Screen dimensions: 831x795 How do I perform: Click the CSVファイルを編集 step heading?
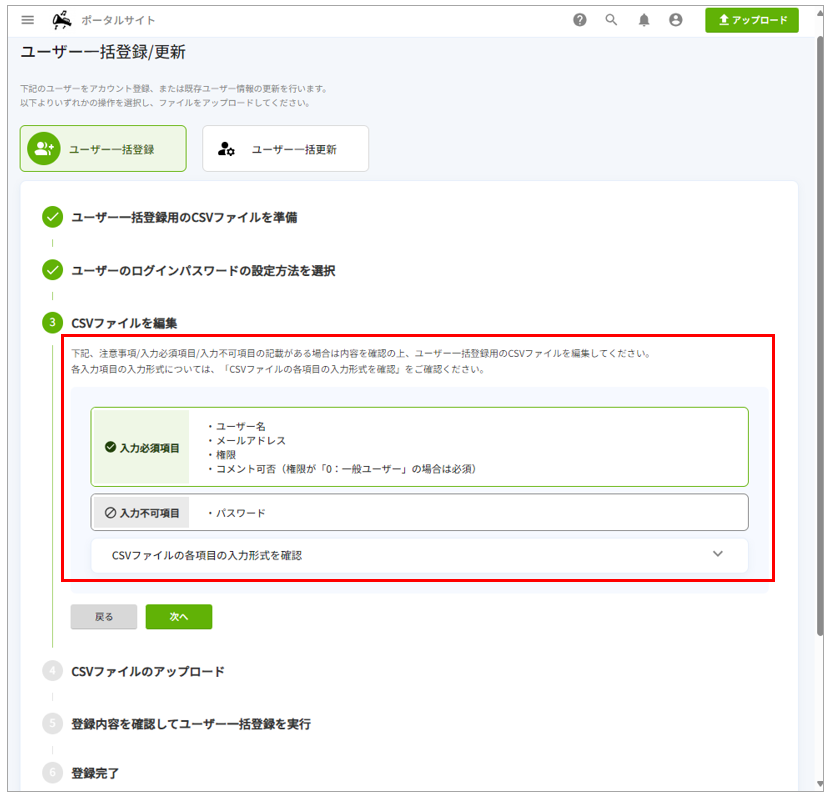124,323
